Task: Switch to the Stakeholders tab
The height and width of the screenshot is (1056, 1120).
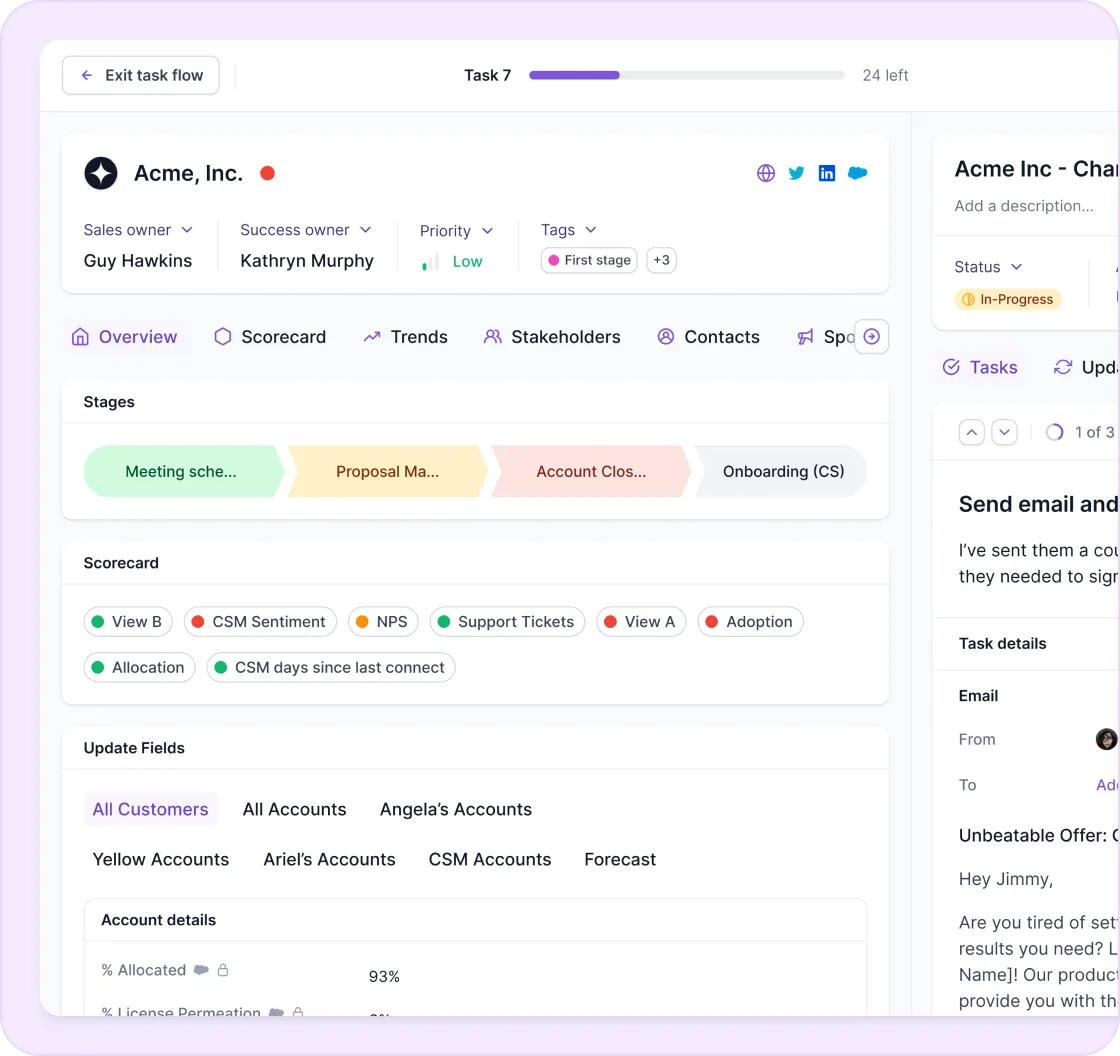Action: tap(551, 337)
